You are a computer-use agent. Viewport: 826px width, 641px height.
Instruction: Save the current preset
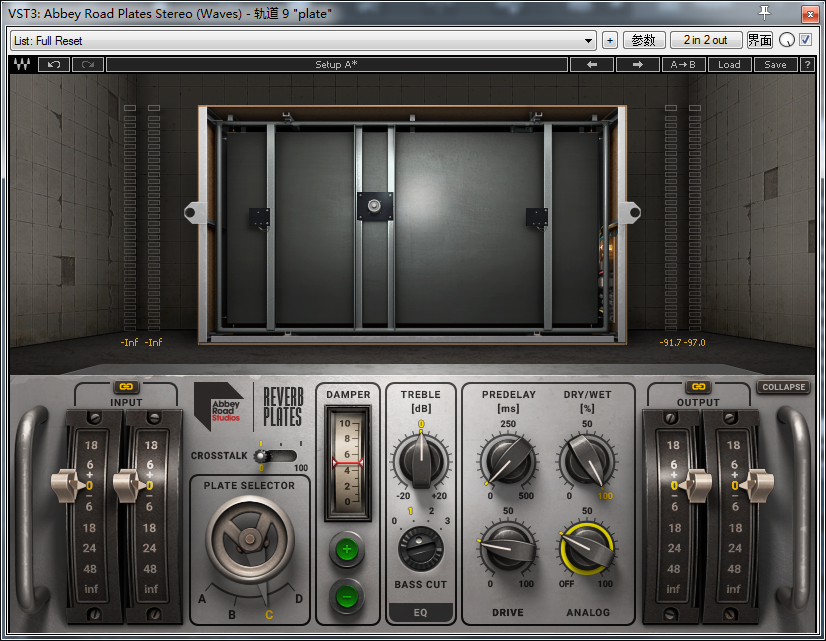click(775, 64)
